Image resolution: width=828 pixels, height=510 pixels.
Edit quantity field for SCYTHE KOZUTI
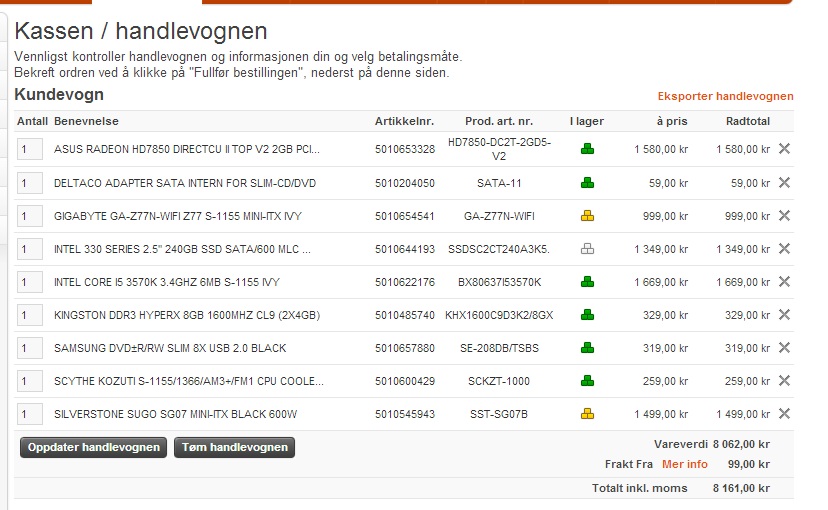pyautogui.click(x=30, y=381)
